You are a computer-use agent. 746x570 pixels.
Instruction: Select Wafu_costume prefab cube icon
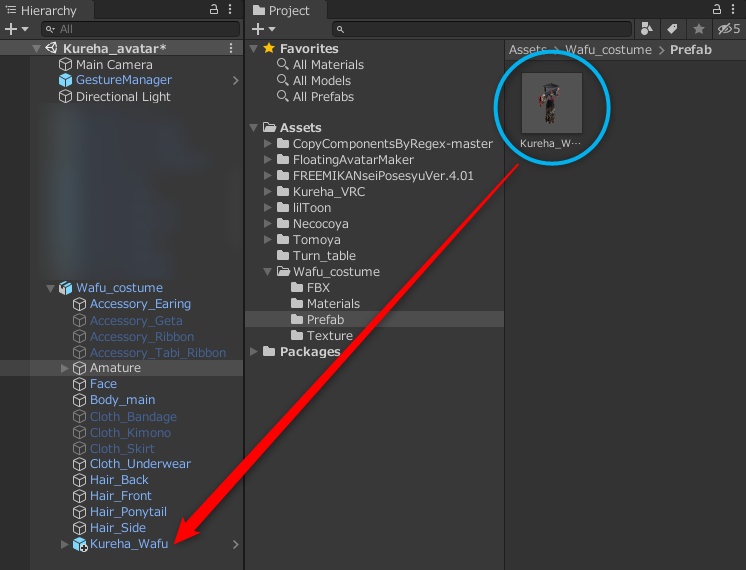(x=65, y=288)
